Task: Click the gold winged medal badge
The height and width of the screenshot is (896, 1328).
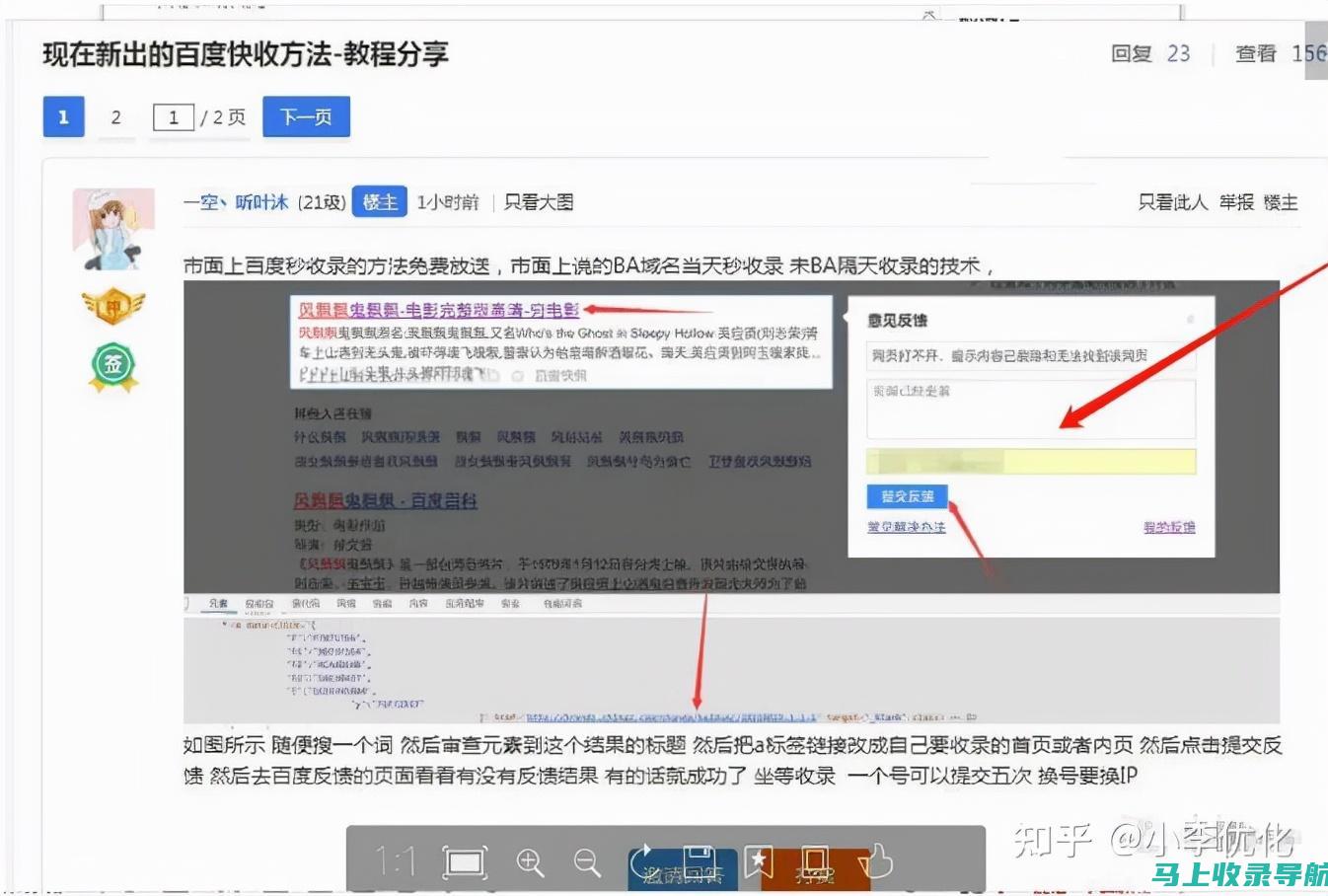Action: tap(113, 307)
